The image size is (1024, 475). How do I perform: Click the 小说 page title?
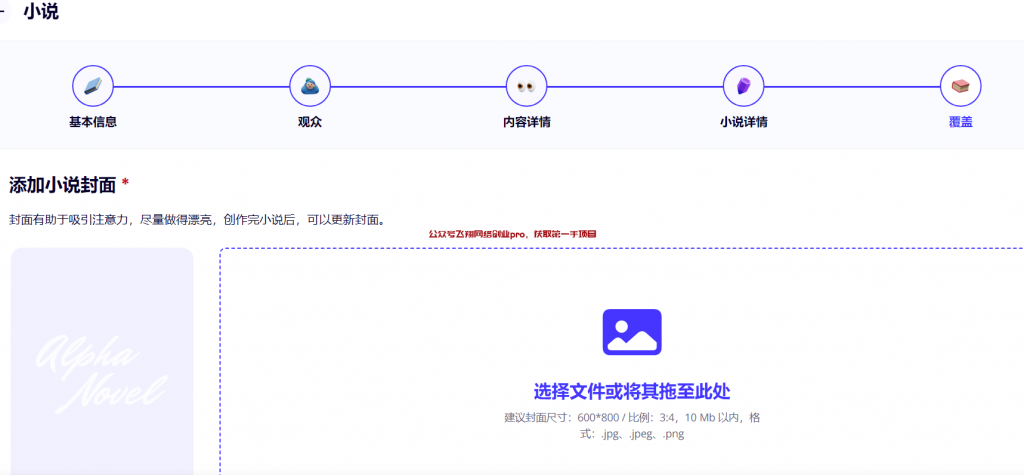point(41,13)
